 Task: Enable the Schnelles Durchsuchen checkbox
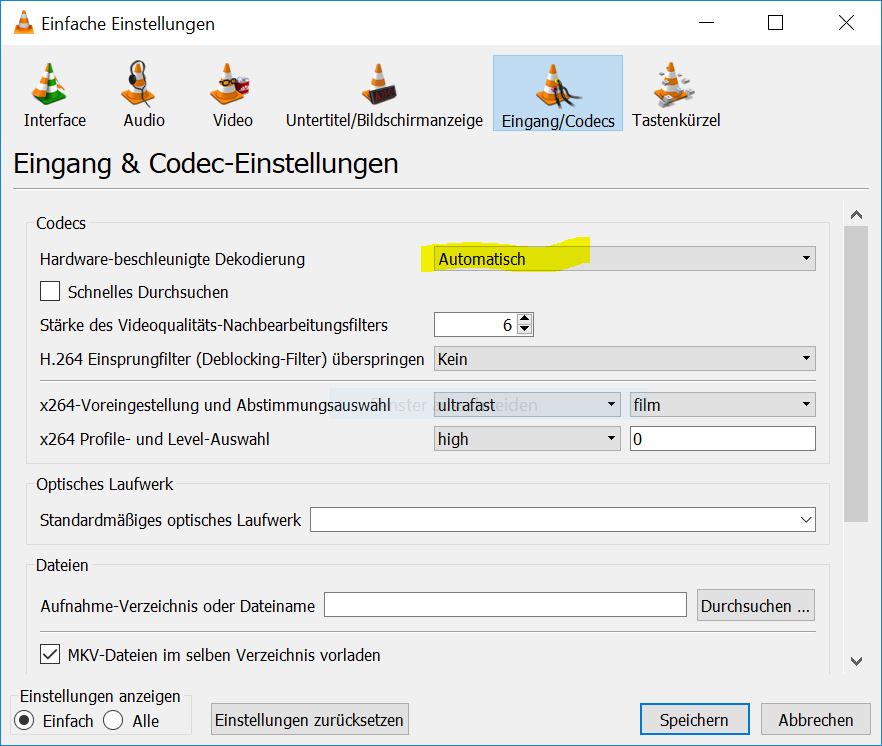50,291
